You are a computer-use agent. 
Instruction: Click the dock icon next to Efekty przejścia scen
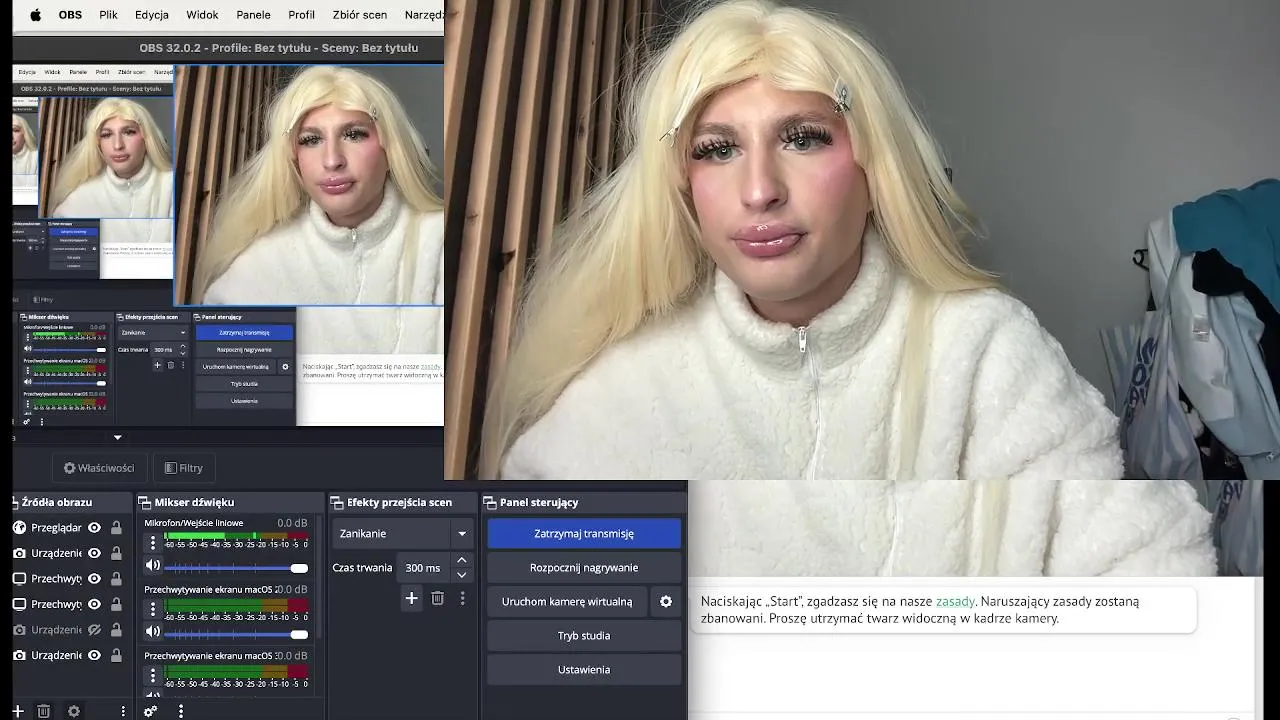[337, 502]
